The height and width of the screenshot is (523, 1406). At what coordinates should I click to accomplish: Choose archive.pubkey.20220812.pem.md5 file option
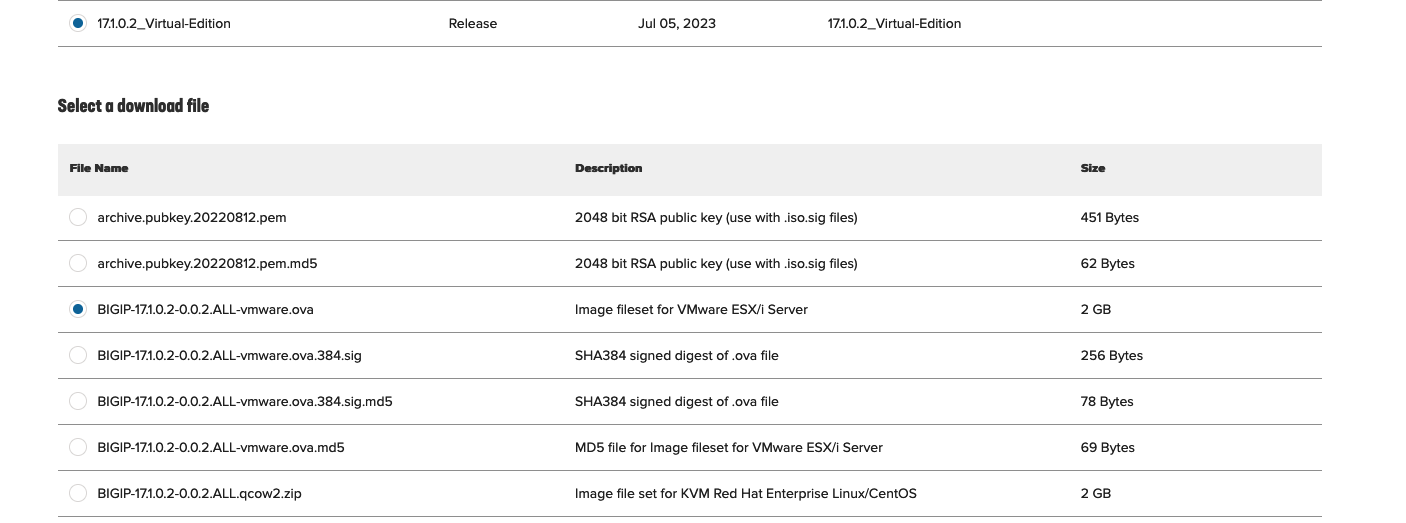pyautogui.click(x=78, y=263)
